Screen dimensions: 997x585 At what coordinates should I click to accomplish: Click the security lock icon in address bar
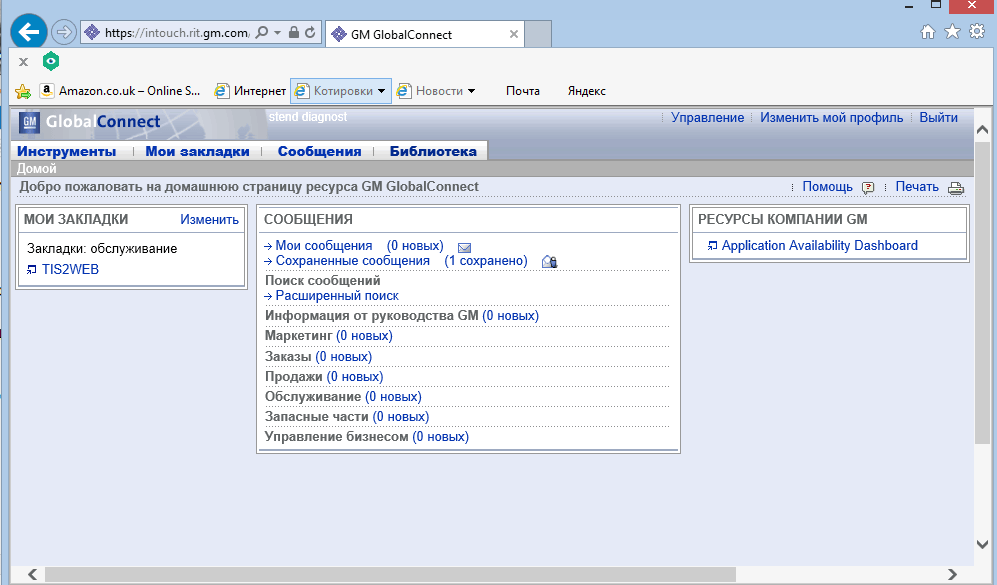[x=294, y=32]
